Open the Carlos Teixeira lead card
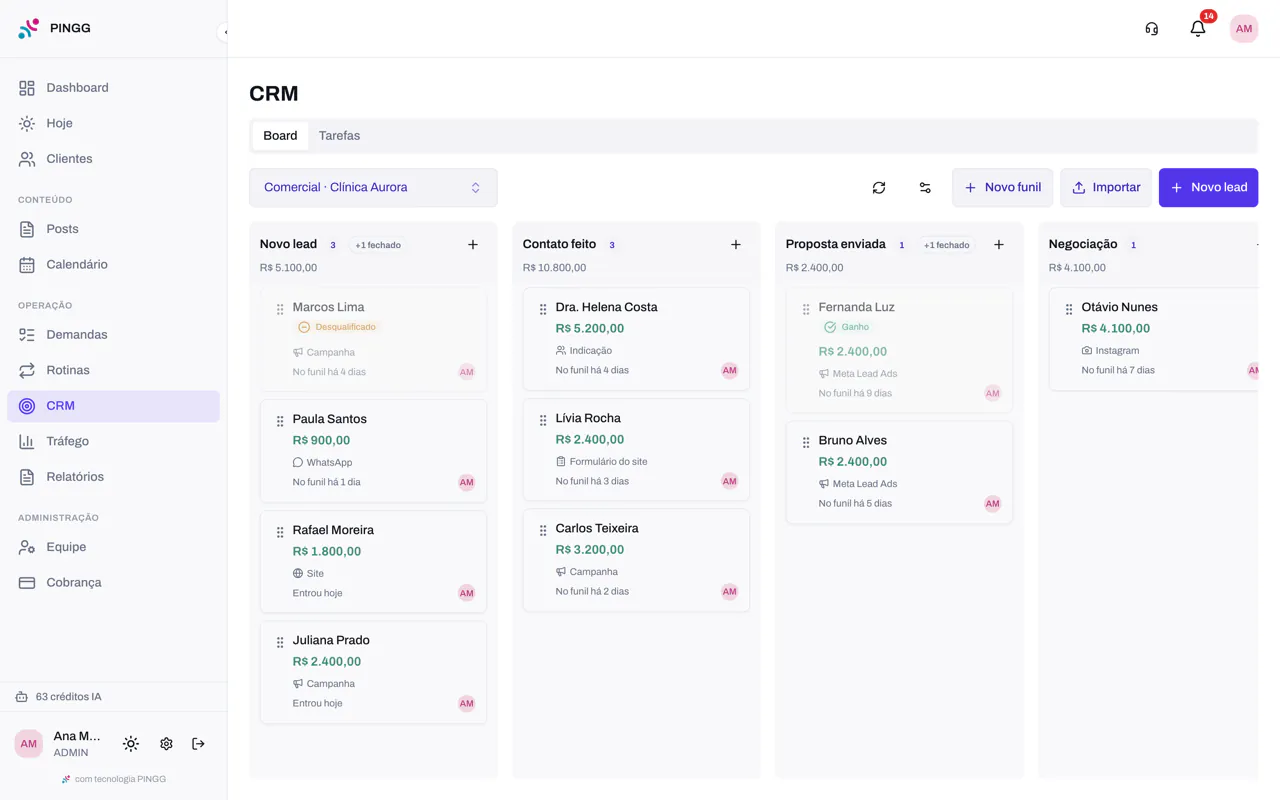Image resolution: width=1280 pixels, height=800 pixels. [636, 560]
